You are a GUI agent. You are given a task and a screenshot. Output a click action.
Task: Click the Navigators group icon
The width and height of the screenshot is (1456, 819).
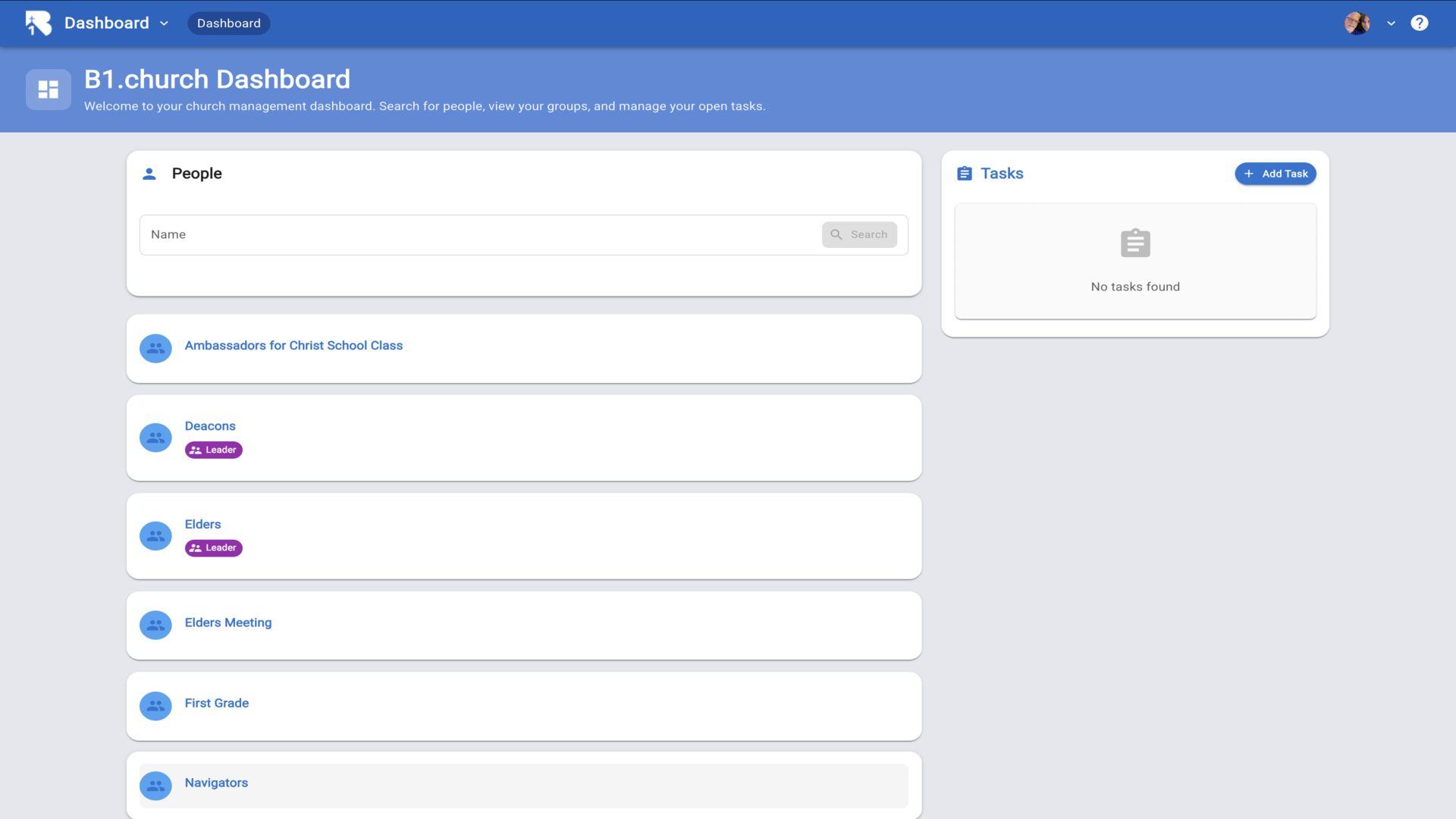click(x=155, y=786)
